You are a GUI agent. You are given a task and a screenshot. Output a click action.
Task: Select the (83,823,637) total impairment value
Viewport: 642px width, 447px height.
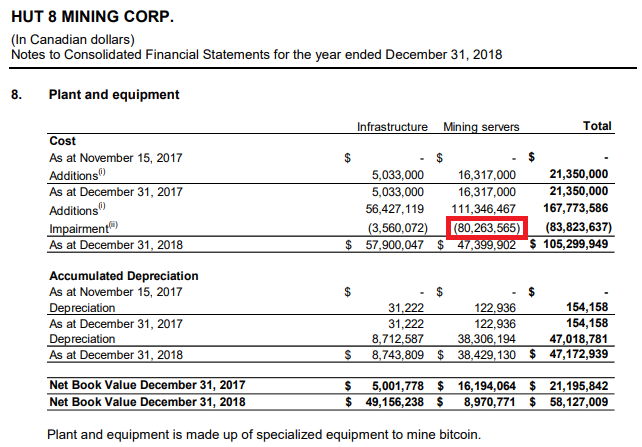pyautogui.click(x=579, y=227)
